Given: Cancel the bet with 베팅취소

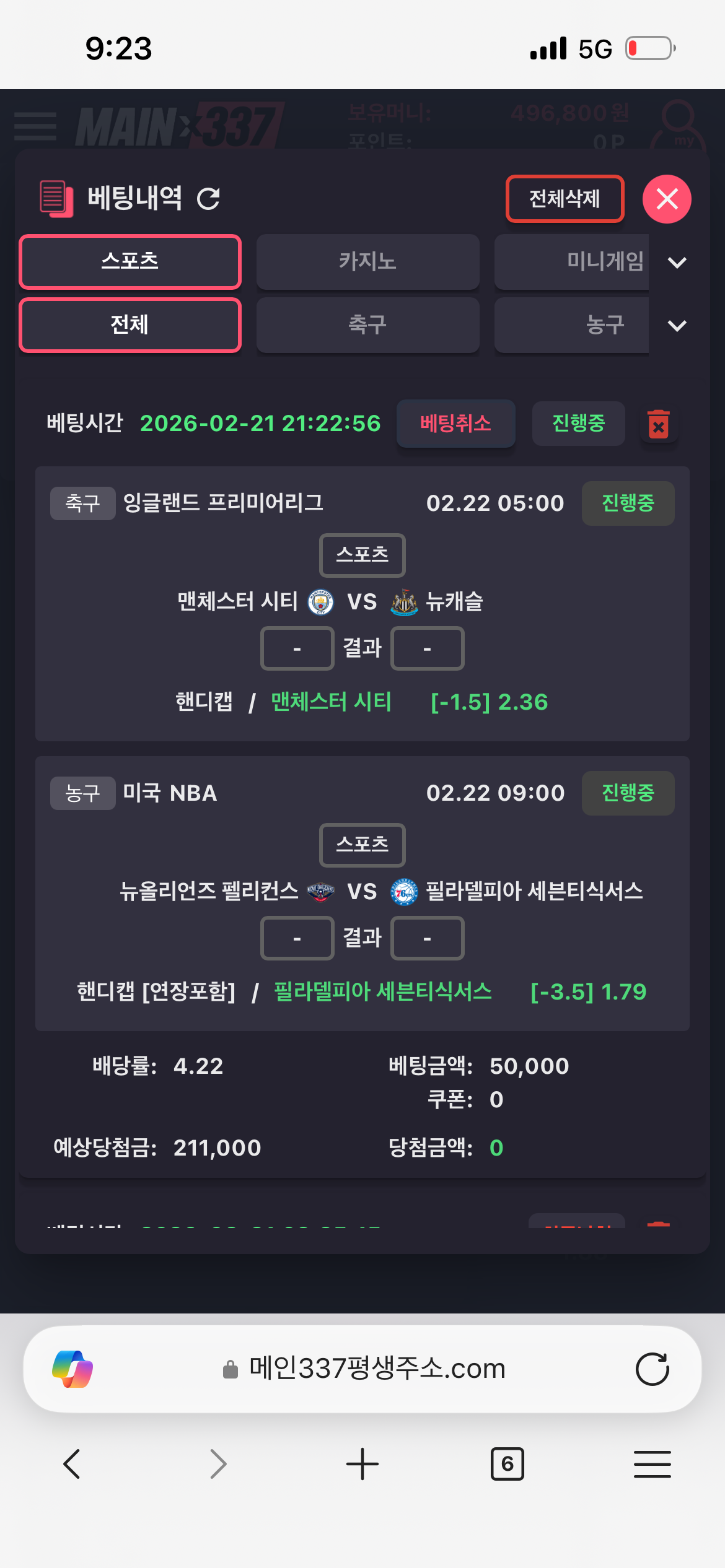Looking at the screenshot, I should (x=455, y=424).
